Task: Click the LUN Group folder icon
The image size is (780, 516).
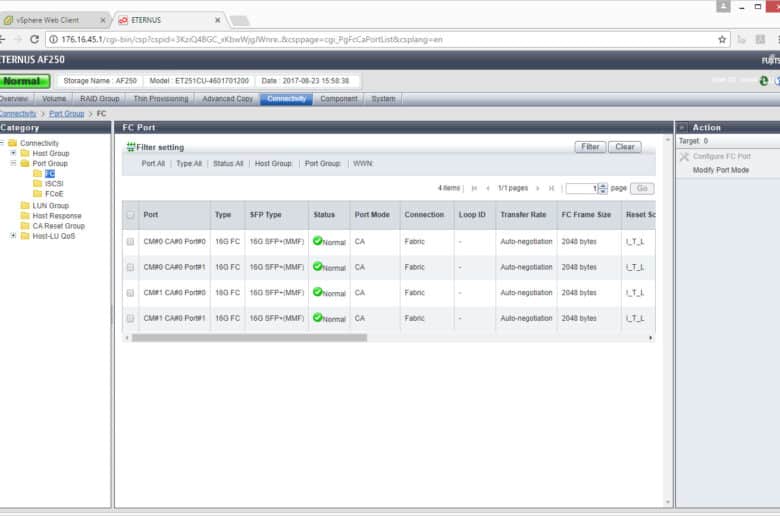Action: pyautogui.click(x=25, y=206)
